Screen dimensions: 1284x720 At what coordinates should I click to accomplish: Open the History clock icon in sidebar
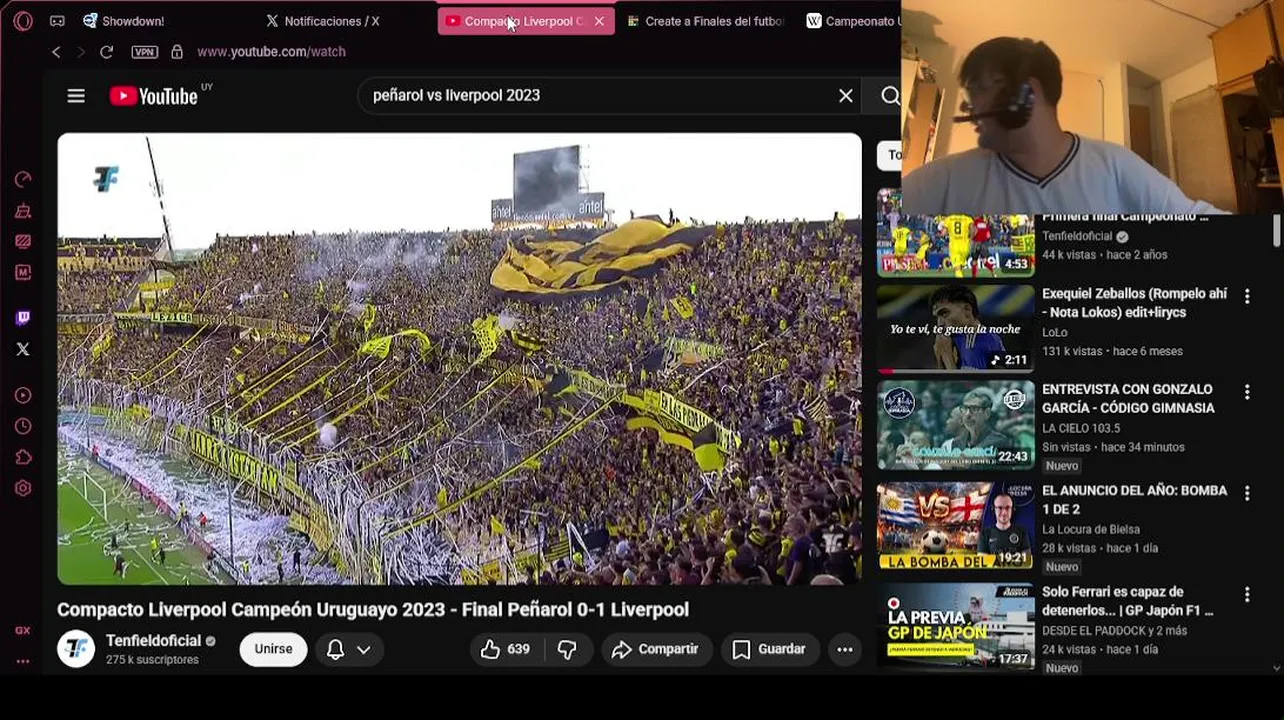coord(23,426)
